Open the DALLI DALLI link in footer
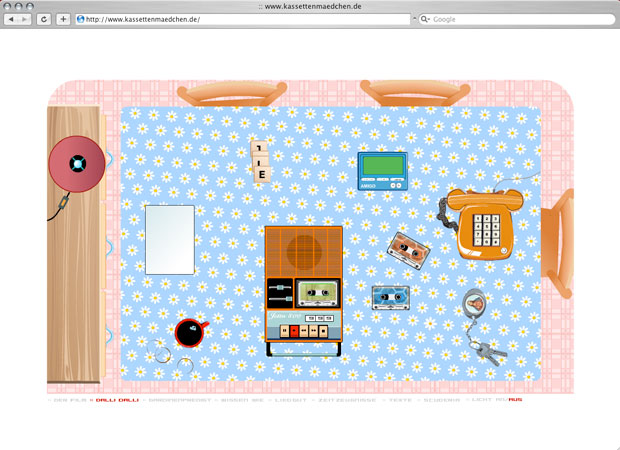The height and width of the screenshot is (450, 620). (x=116, y=399)
